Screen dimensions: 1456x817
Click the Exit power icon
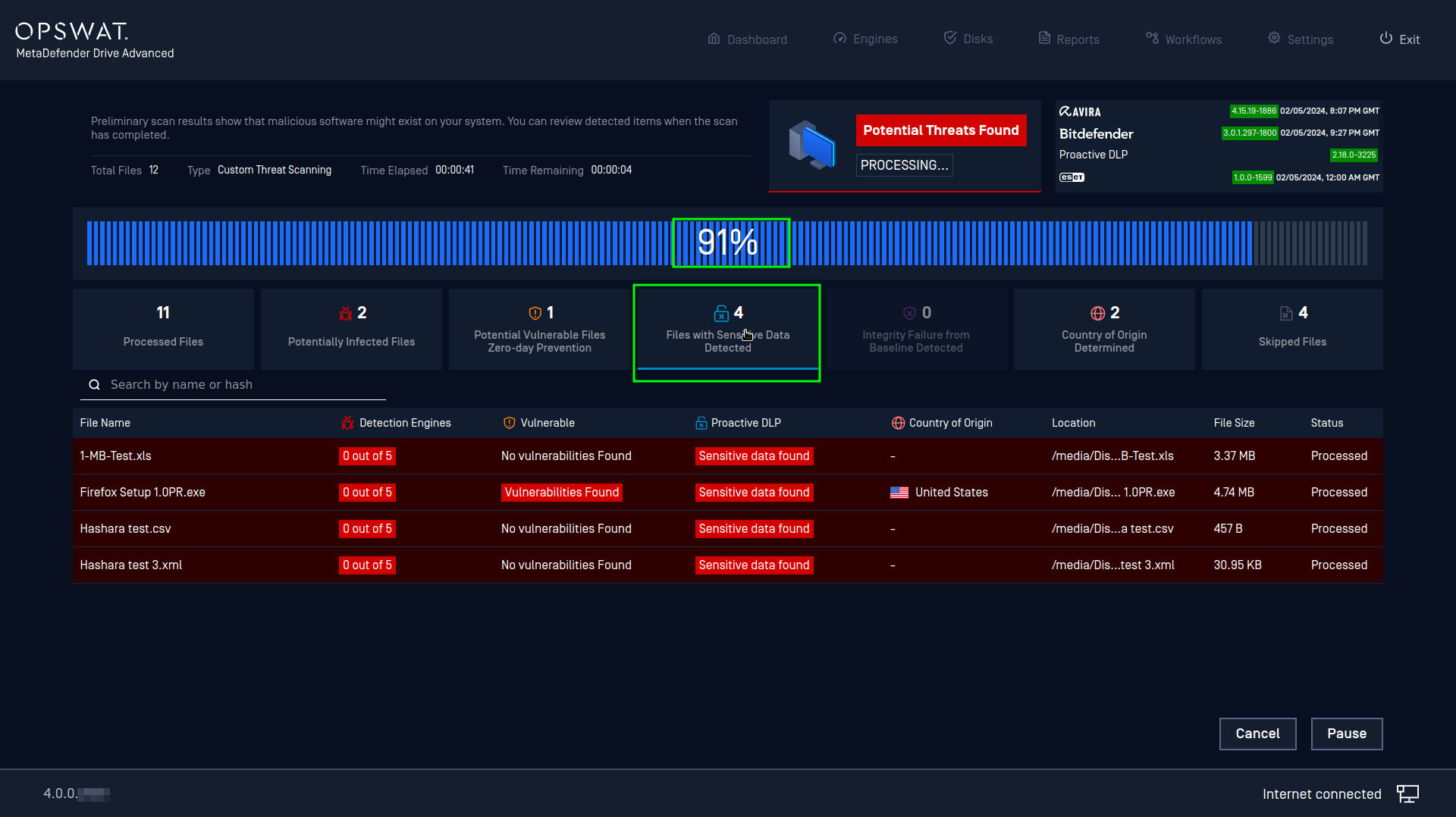tap(1385, 38)
